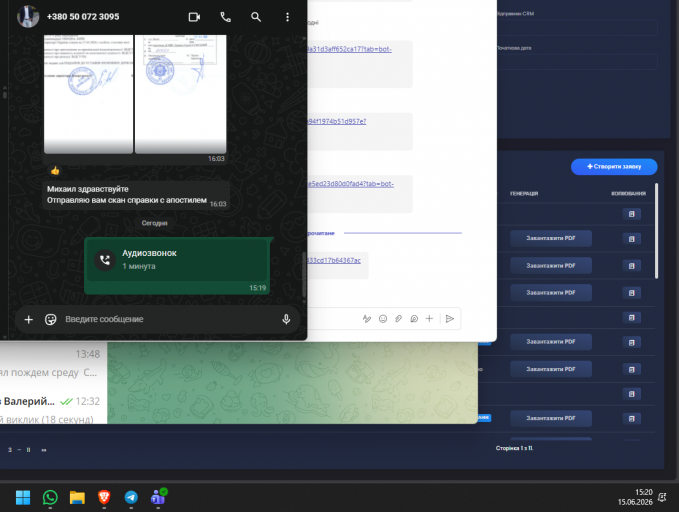Open emoji picker in the white chat composer
Viewport: 679px width, 512px height.
(x=383, y=319)
